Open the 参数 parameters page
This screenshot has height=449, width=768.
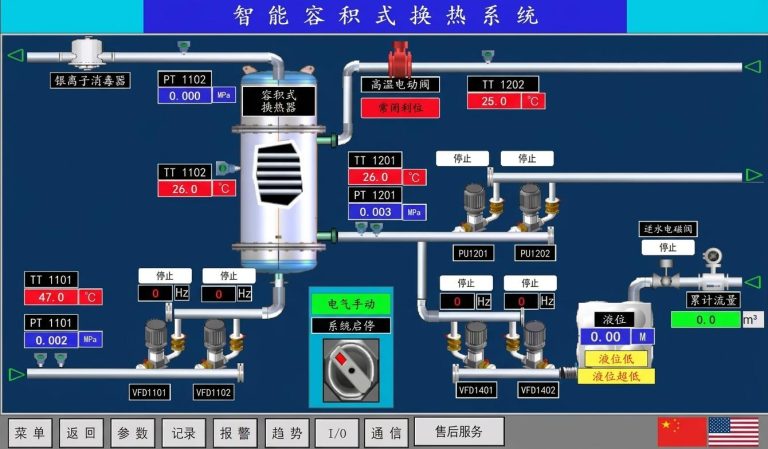click(x=133, y=433)
